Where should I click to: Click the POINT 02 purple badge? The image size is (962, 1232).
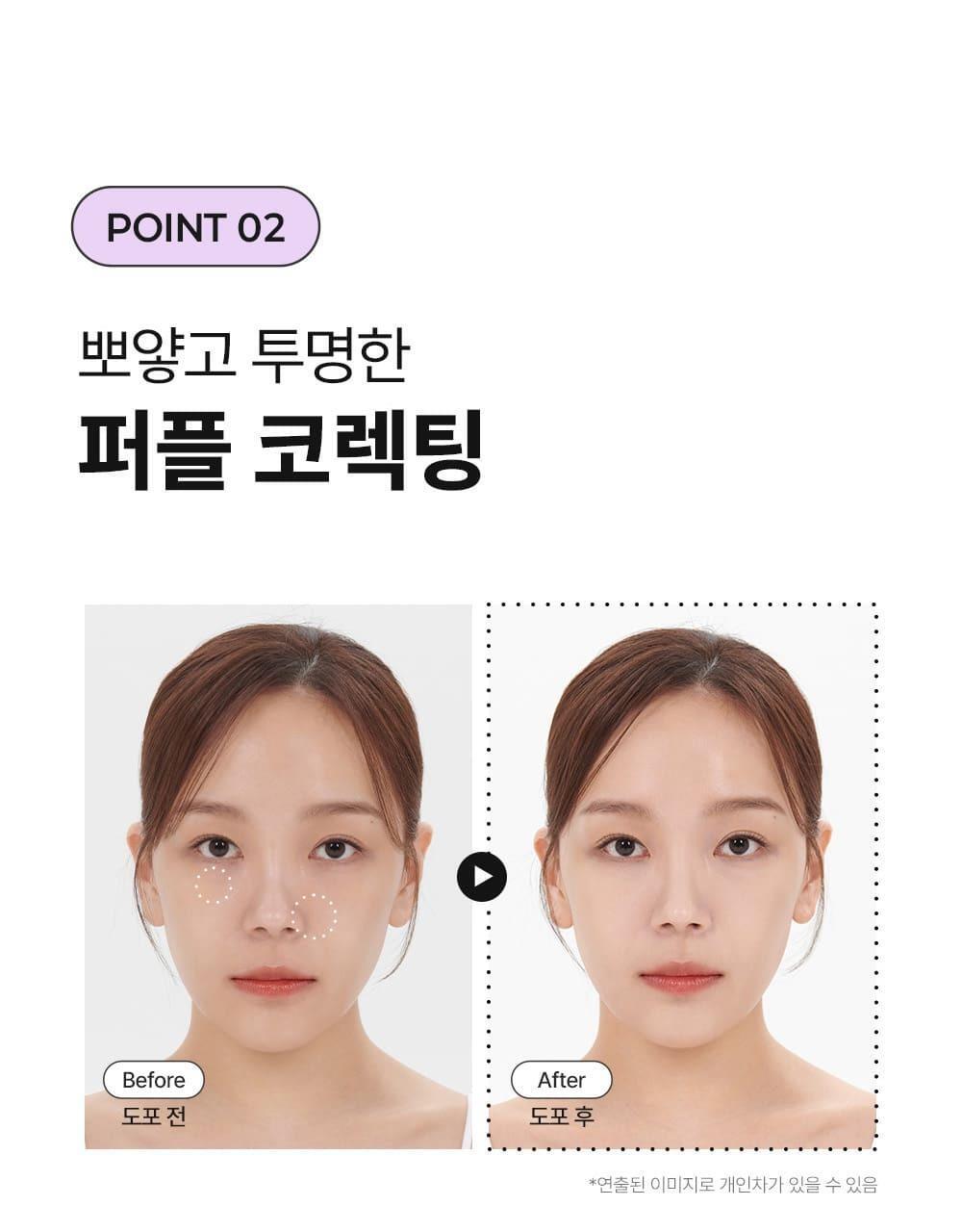coord(195,226)
